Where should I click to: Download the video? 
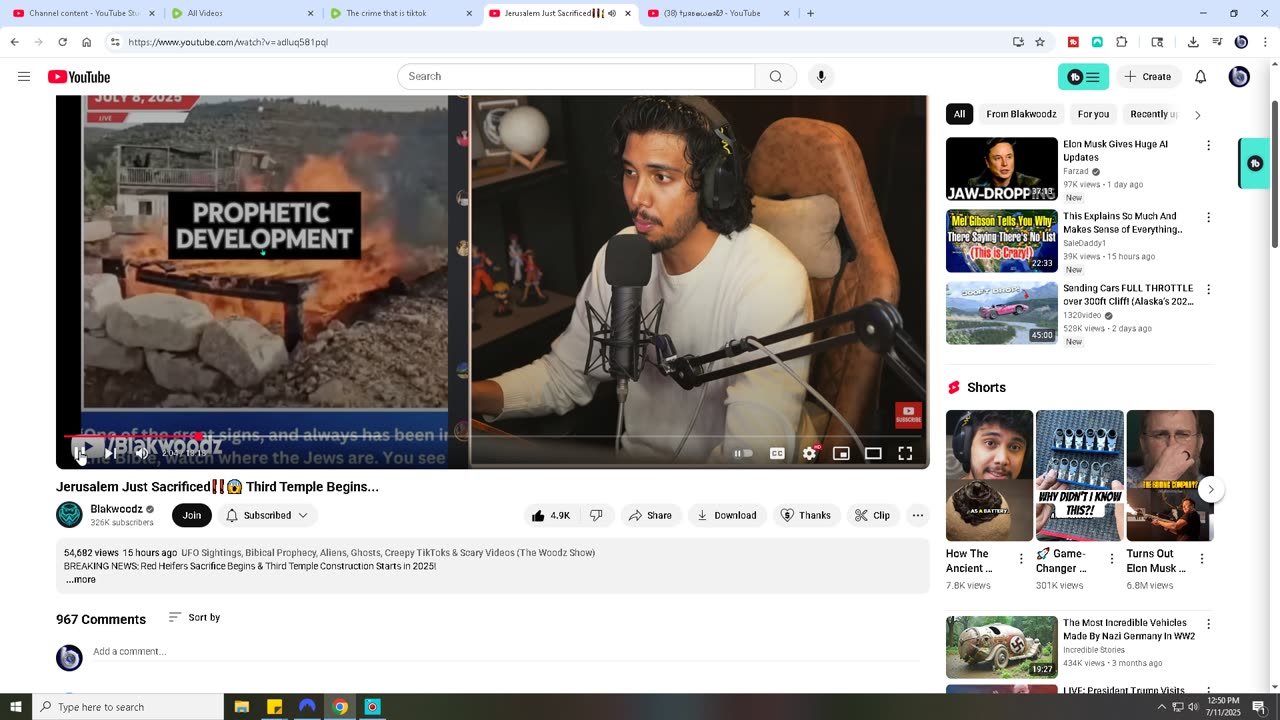coord(727,515)
